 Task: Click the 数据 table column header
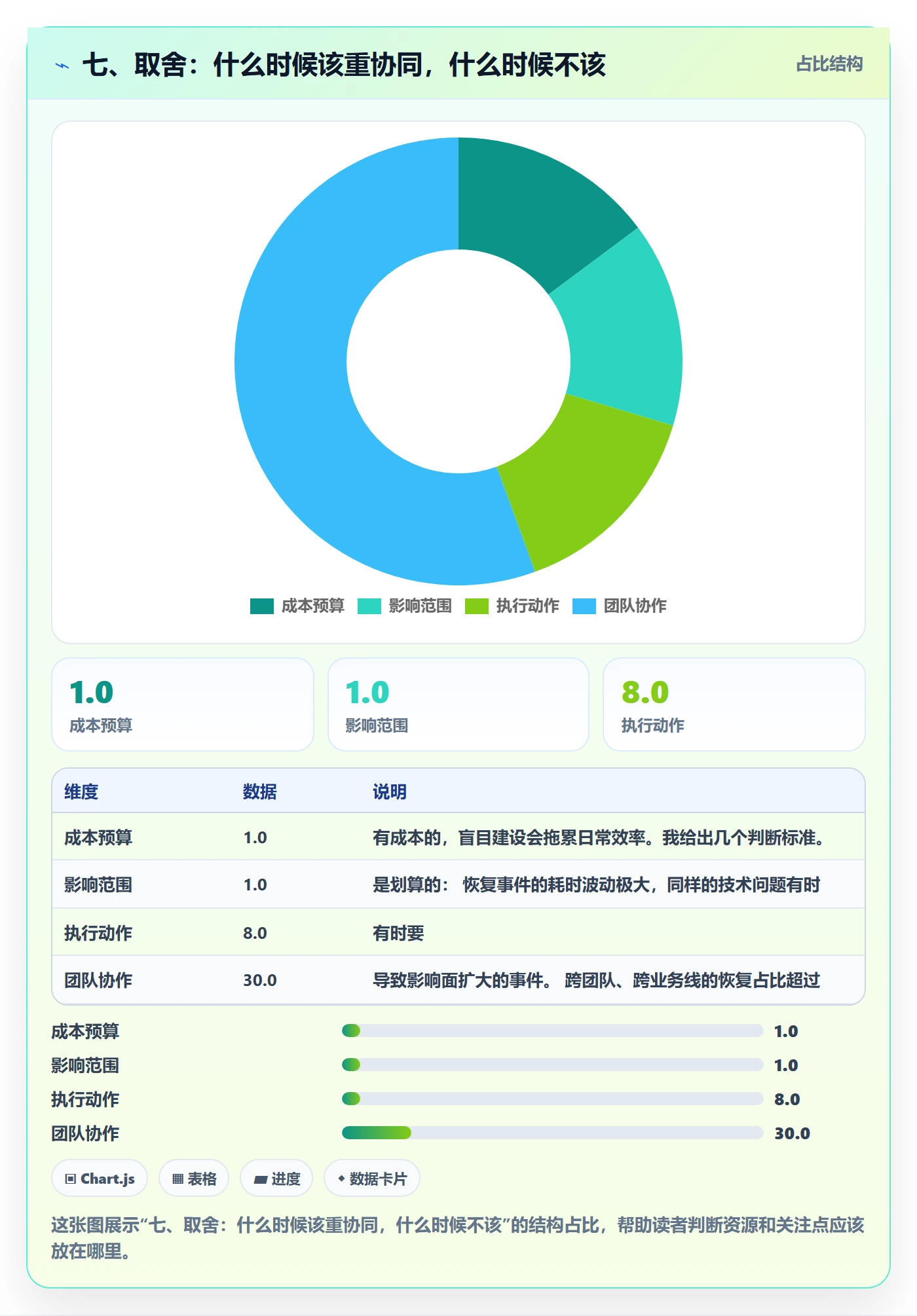[x=260, y=792]
